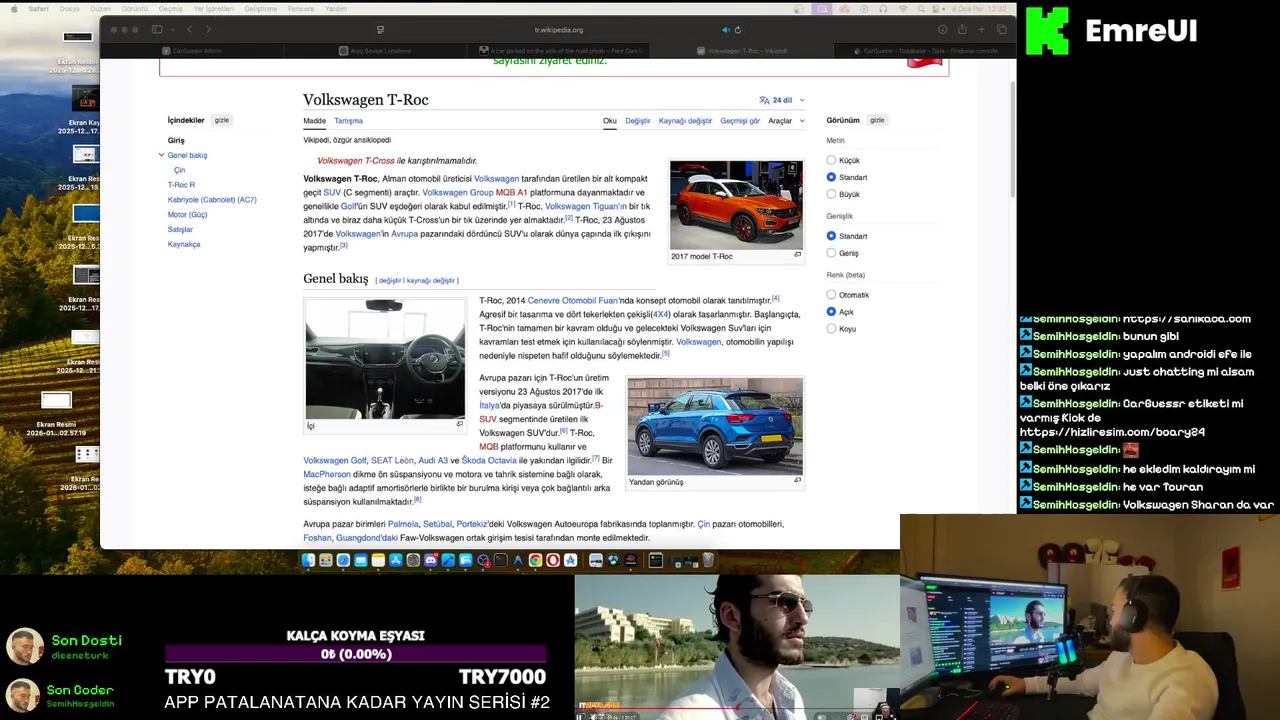Image resolution: width=1280 pixels, height=720 pixels.
Task: Open the Araçlar tools dropdown
Action: (x=786, y=121)
